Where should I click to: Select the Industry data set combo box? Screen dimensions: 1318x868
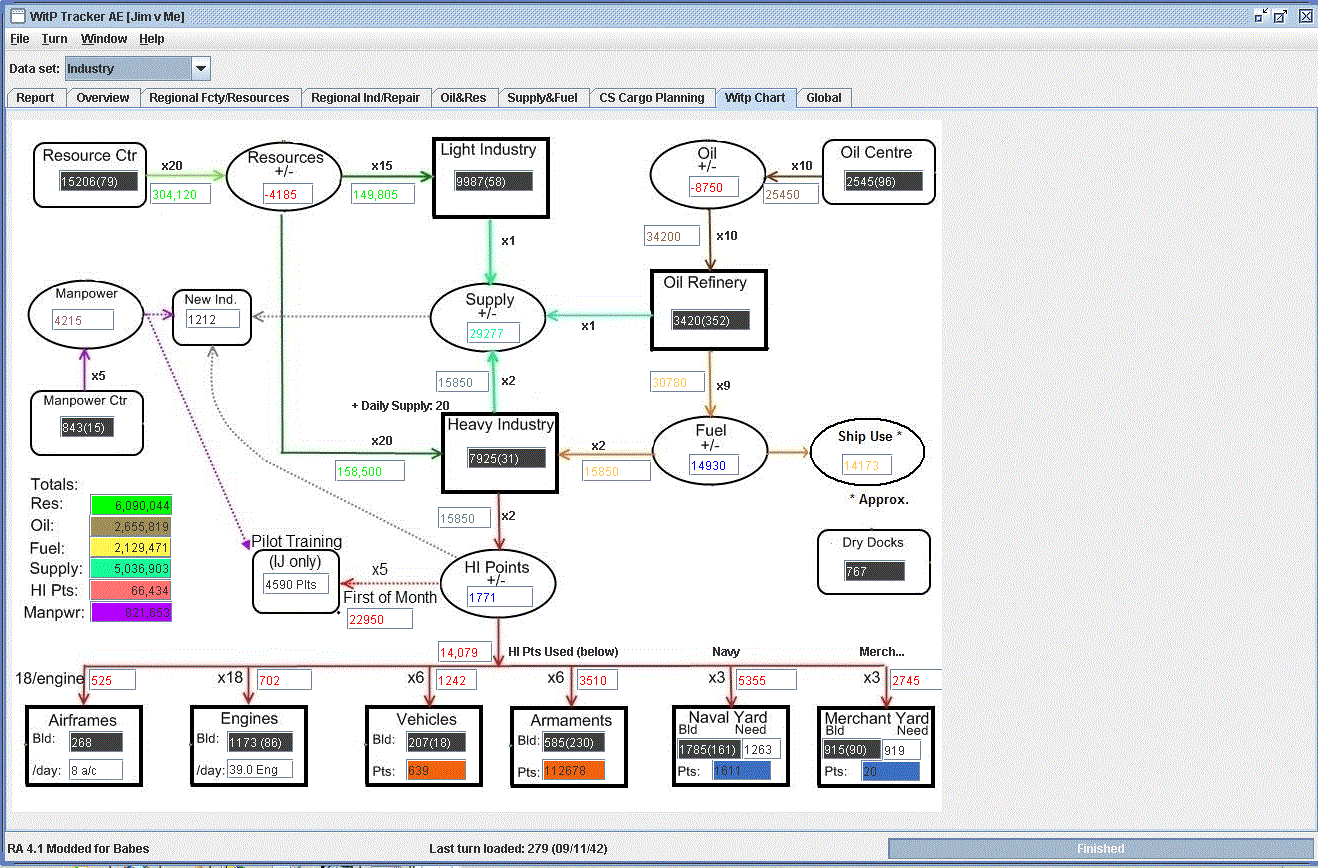point(137,69)
